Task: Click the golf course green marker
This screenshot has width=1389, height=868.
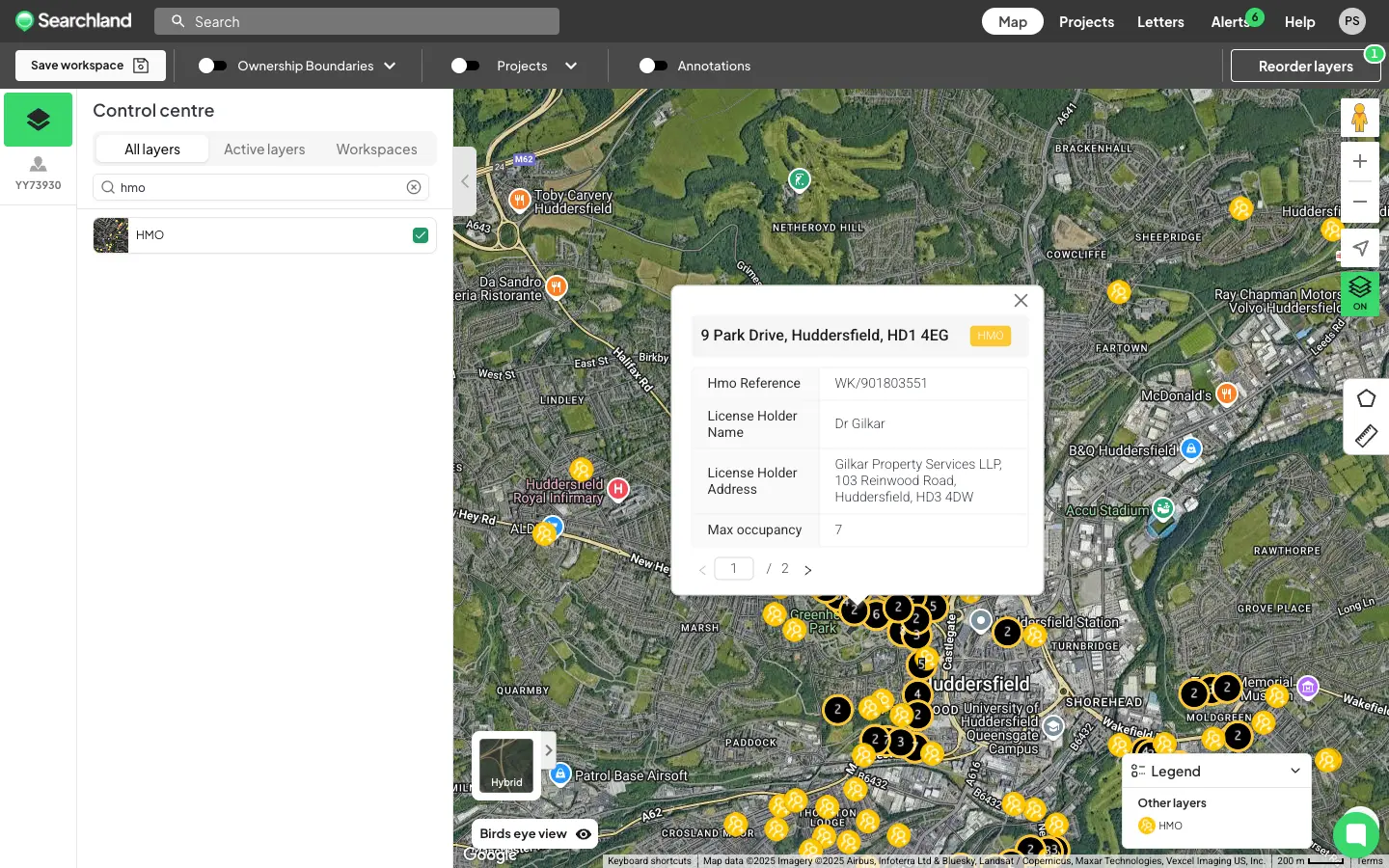Action: coord(799,179)
